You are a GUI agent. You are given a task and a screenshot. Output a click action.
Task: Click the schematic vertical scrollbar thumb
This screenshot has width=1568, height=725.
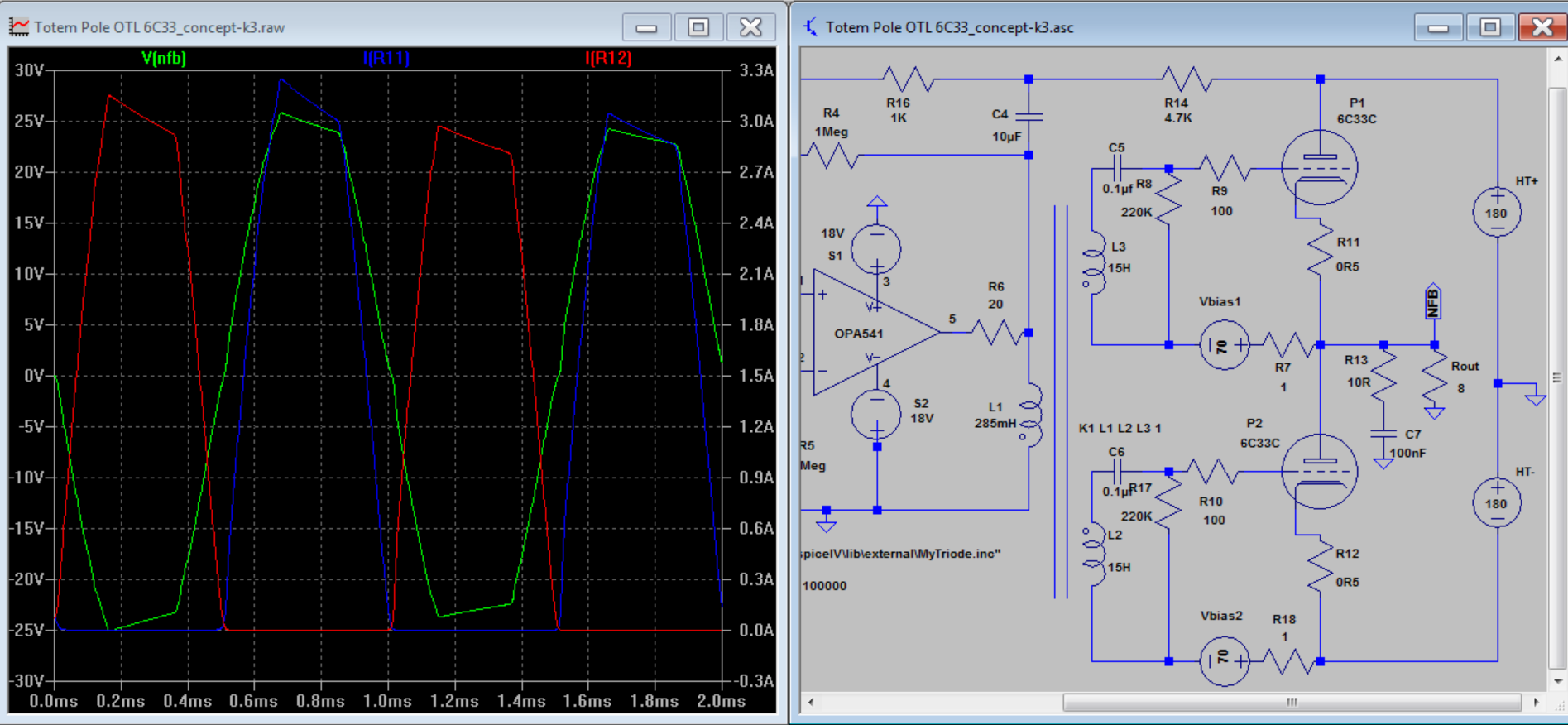coord(1557,377)
